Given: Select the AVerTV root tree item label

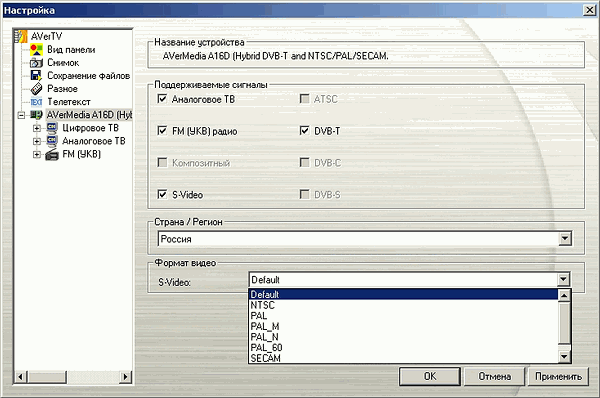Looking at the screenshot, I should tap(46, 36).
